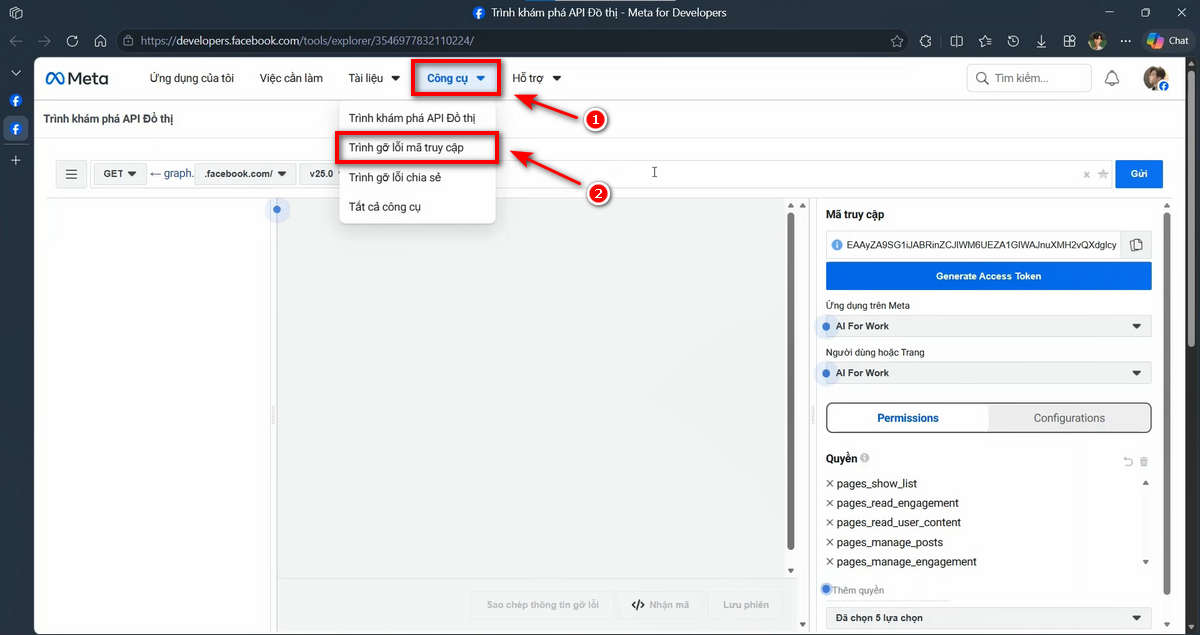Focus the Tìm kiếm search box

pos(1029,78)
